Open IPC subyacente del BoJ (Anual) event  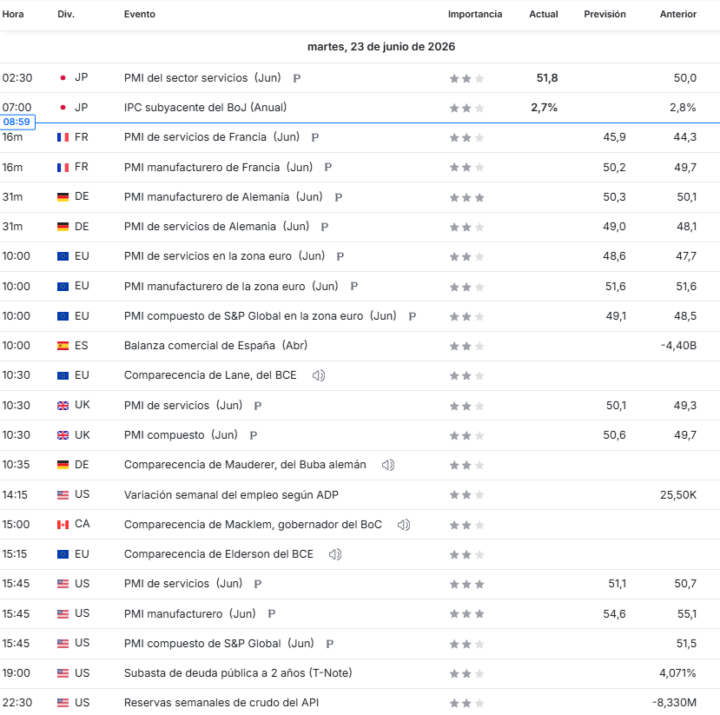pos(205,107)
